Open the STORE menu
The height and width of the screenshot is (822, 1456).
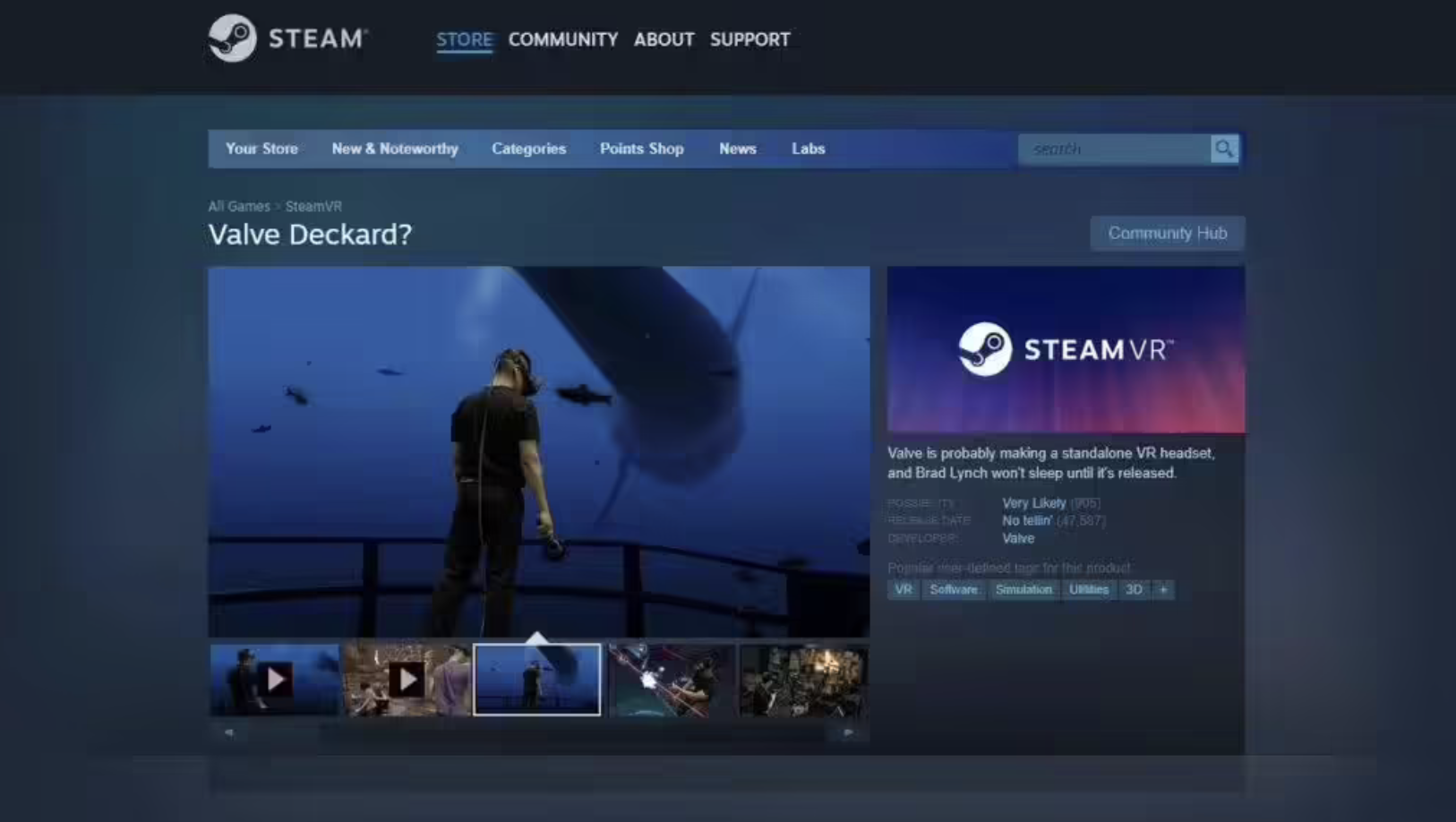(464, 39)
